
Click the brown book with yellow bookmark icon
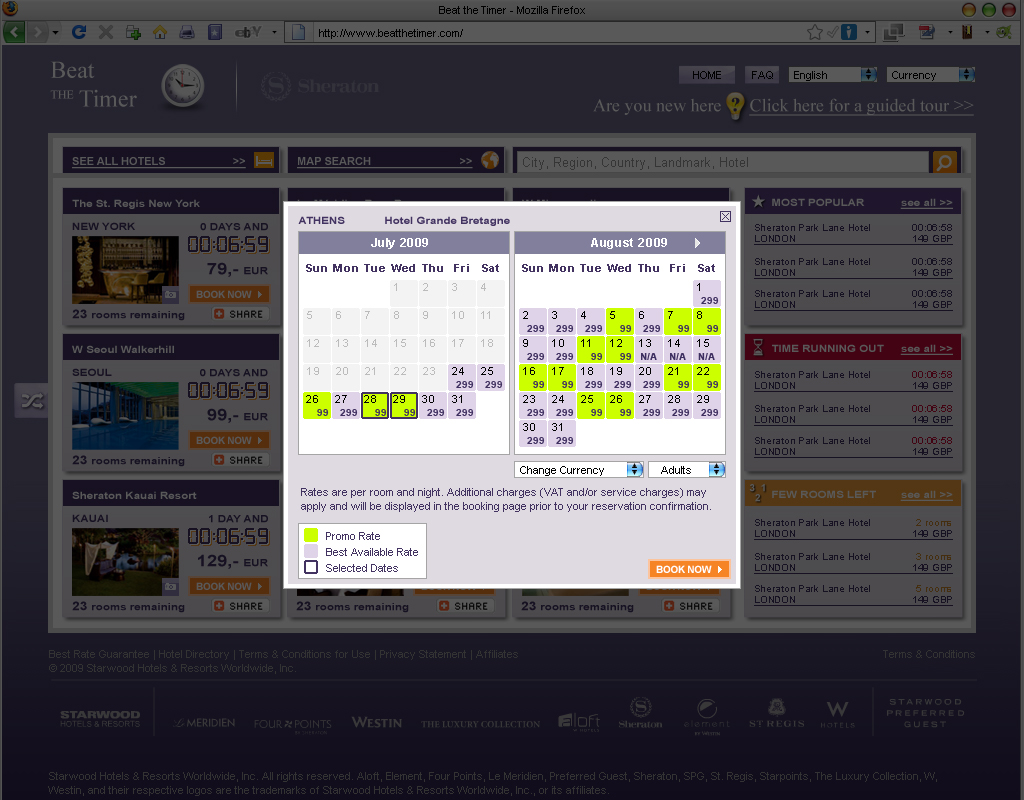coord(967,32)
